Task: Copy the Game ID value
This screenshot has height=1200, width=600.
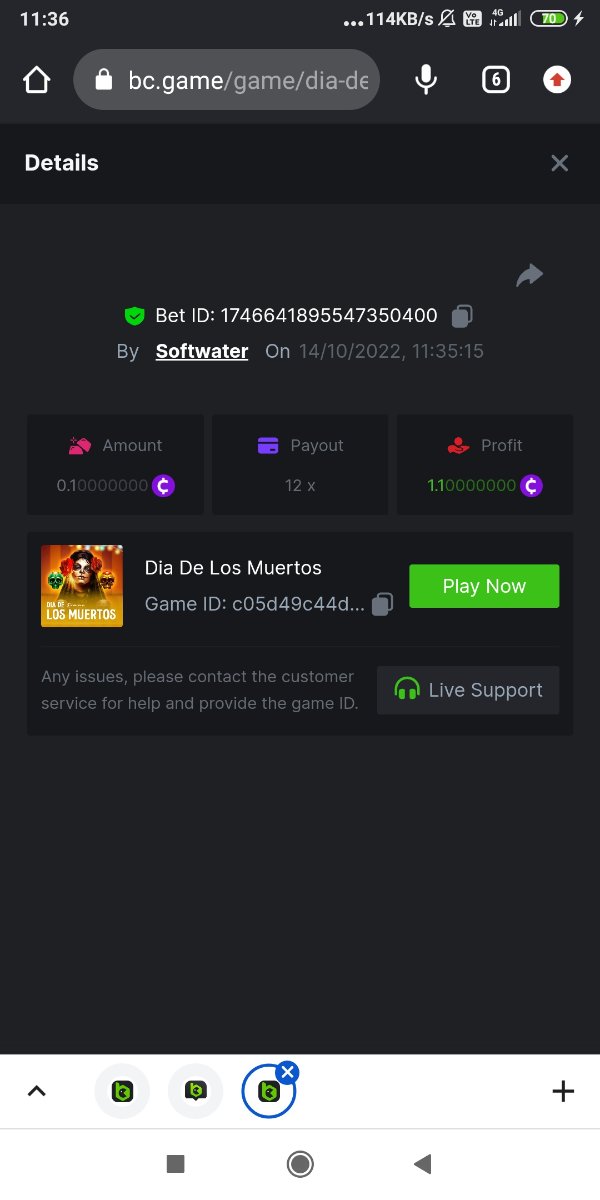Action: pos(382,604)
